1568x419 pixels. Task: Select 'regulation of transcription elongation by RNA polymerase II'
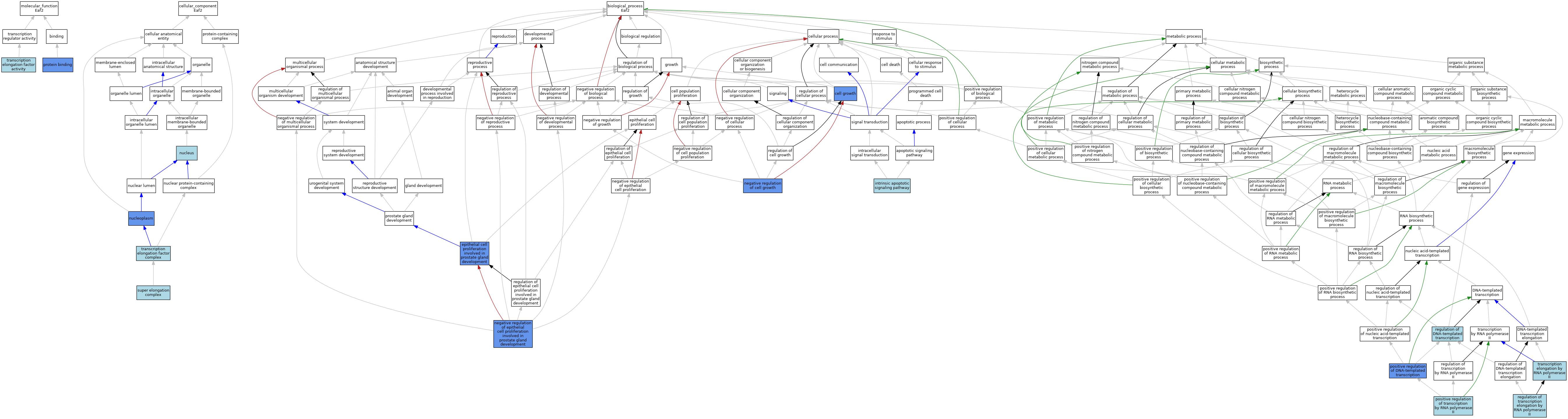(x=1530, y=406)
